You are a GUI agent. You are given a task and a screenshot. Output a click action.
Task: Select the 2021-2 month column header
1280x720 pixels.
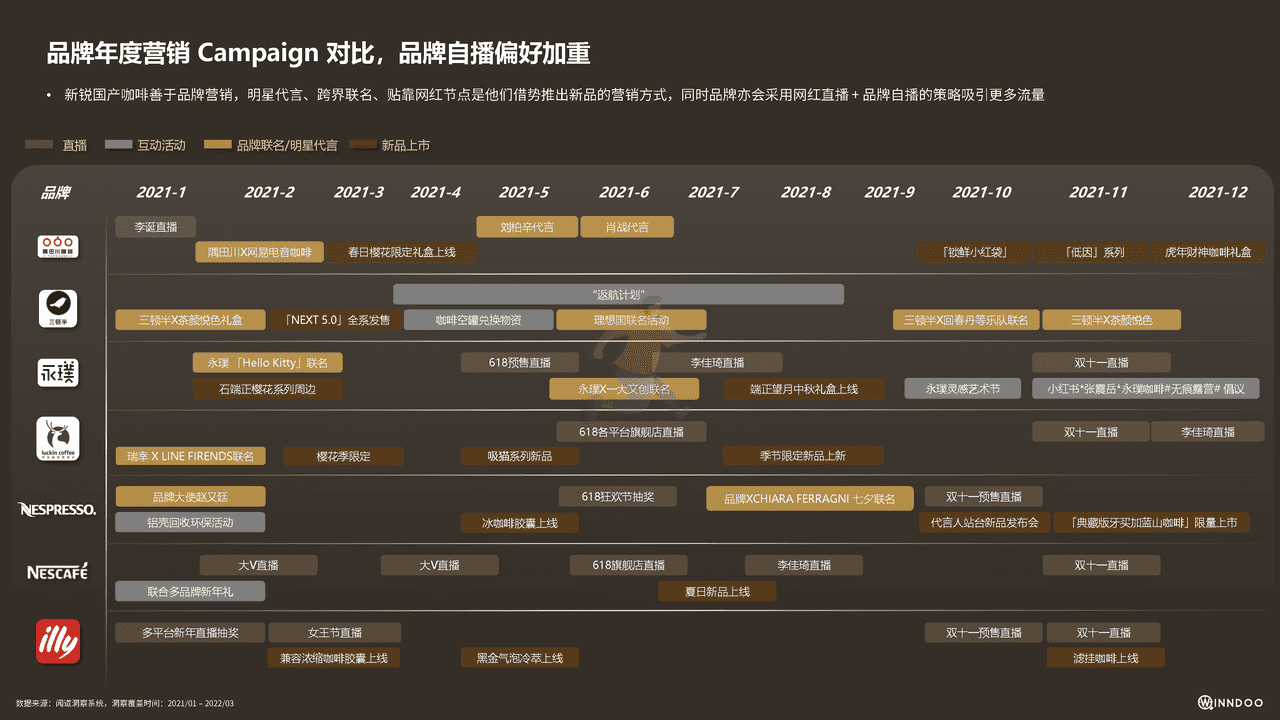point(269,192)
